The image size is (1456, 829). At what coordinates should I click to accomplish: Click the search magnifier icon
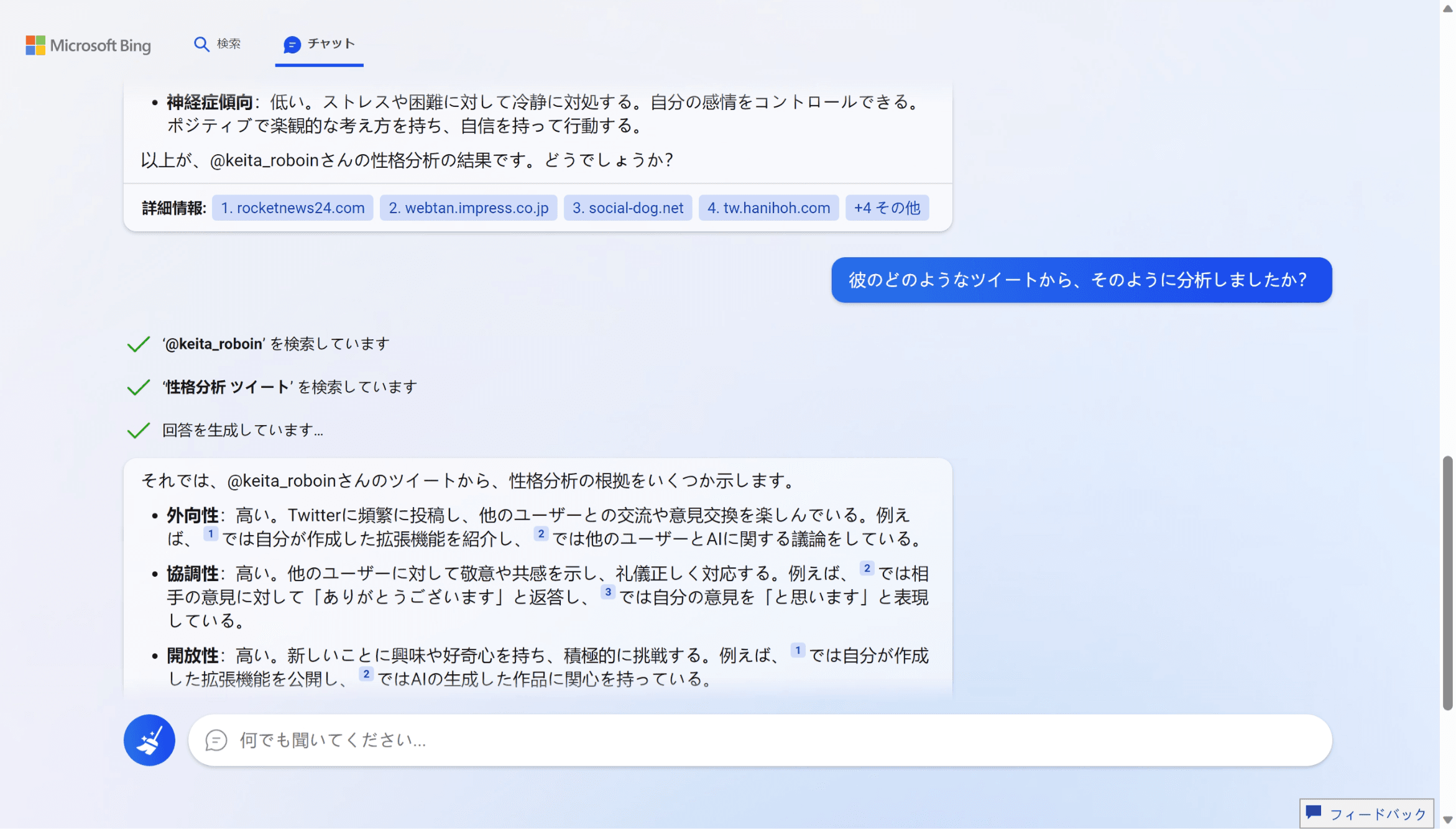point(201,44)
